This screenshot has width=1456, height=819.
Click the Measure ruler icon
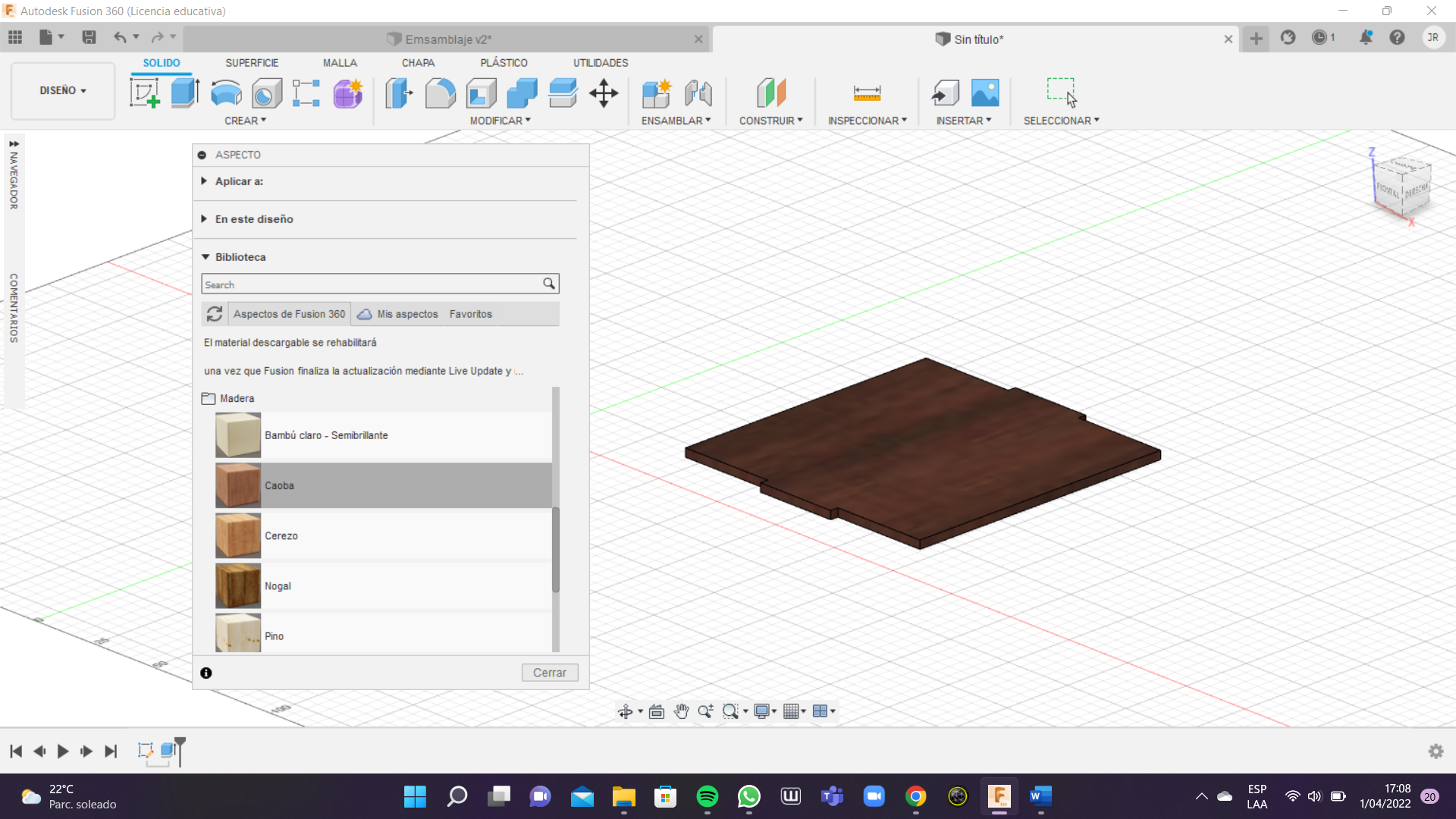coord(867,93)
